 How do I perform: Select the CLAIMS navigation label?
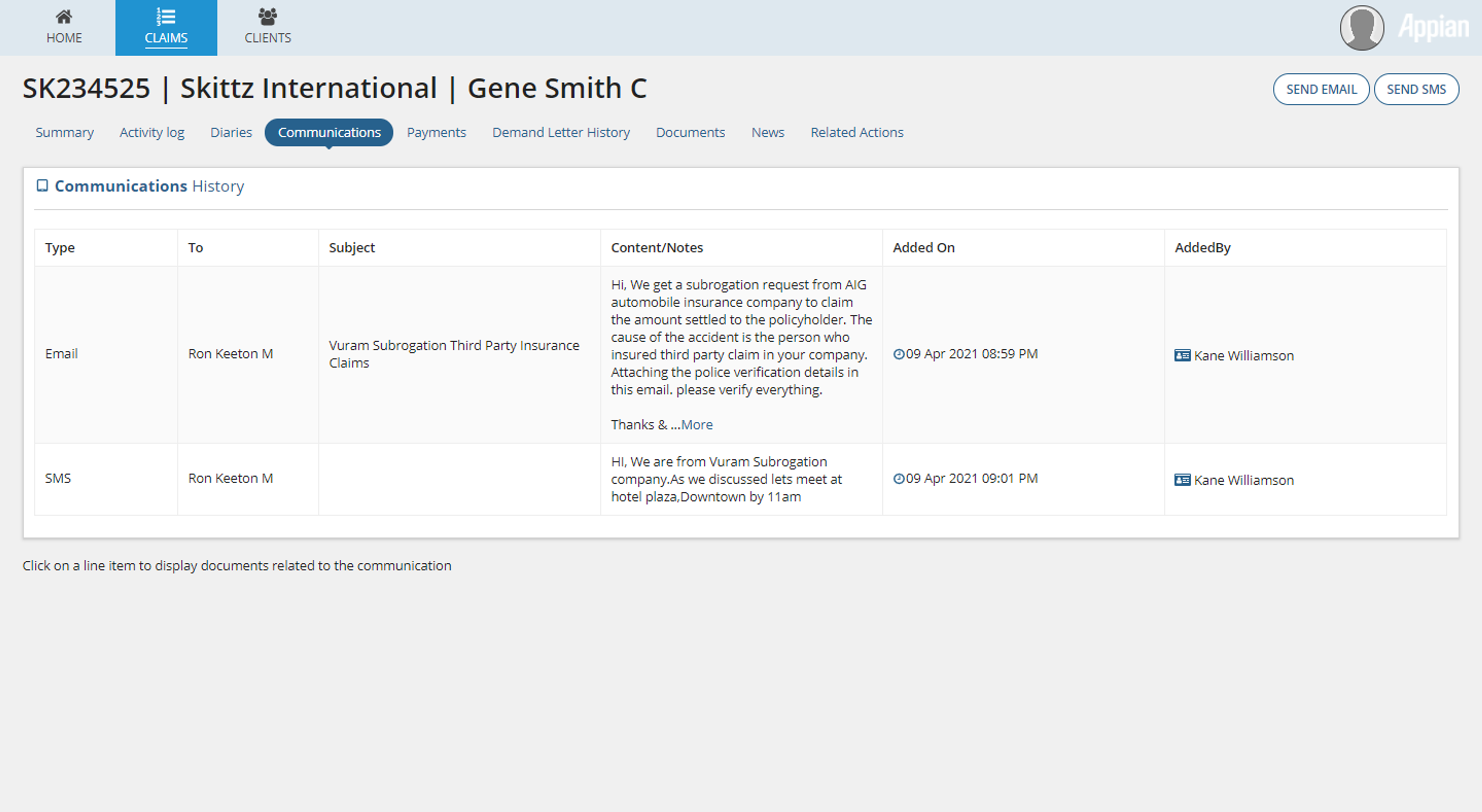[166, 38]
